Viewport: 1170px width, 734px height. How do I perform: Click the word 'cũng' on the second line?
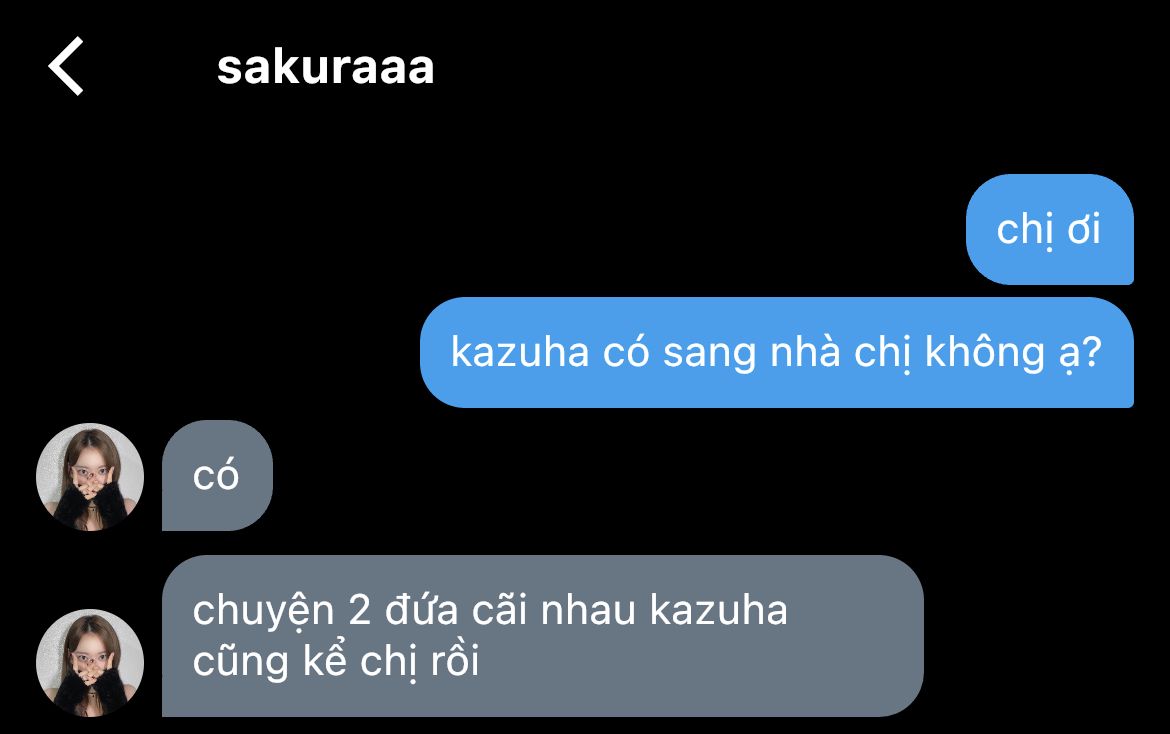pyautogui.click(x=240, y=663)
